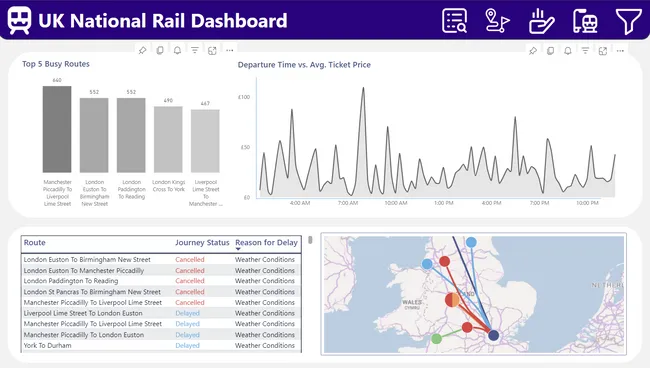Click the sort arrow under Reason for Delay
The width and height of the screenshot is (650, 368).
click(x=238, y=249)
